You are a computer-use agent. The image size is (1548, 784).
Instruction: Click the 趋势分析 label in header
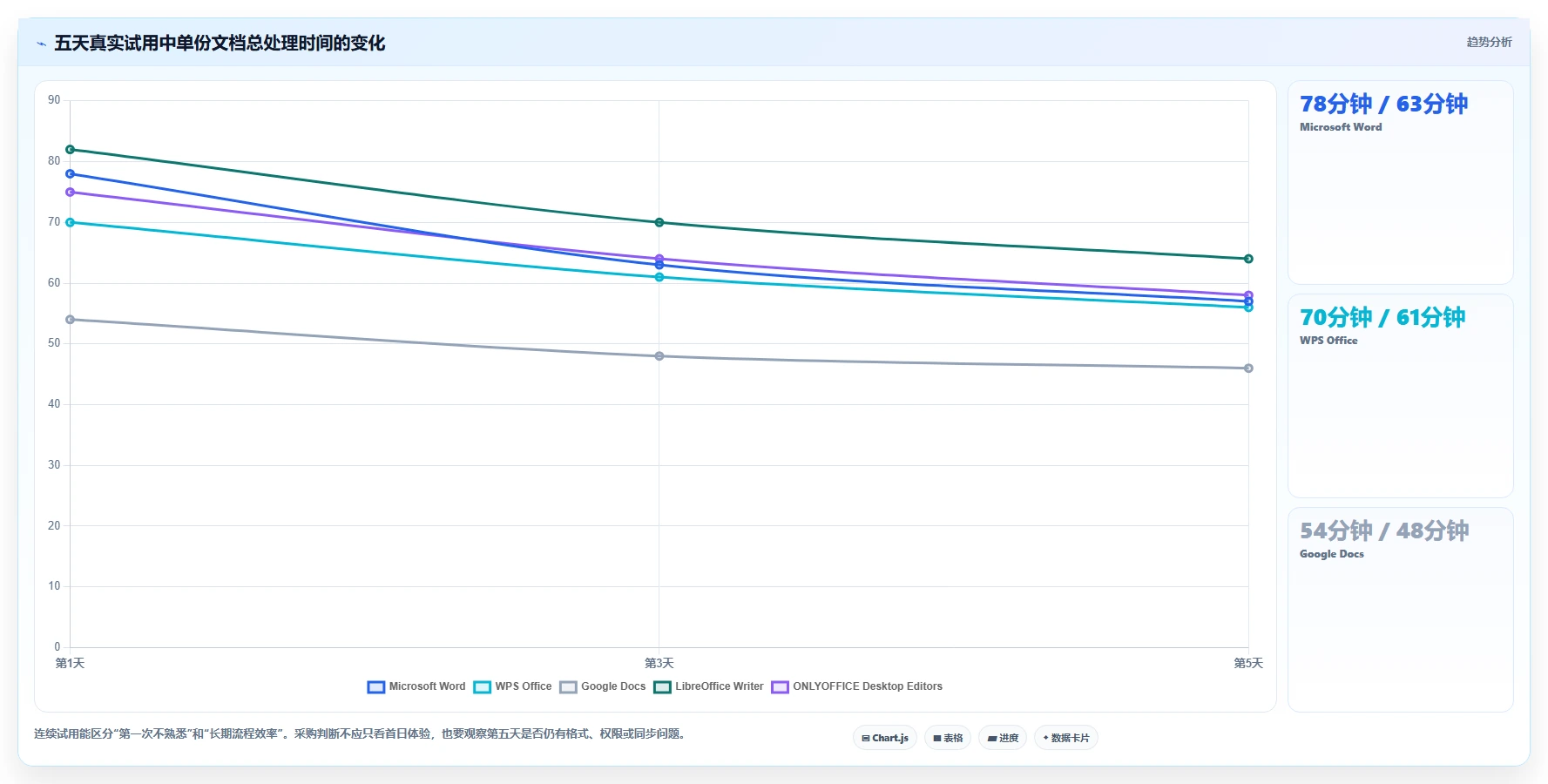[x=1489, y=42]
